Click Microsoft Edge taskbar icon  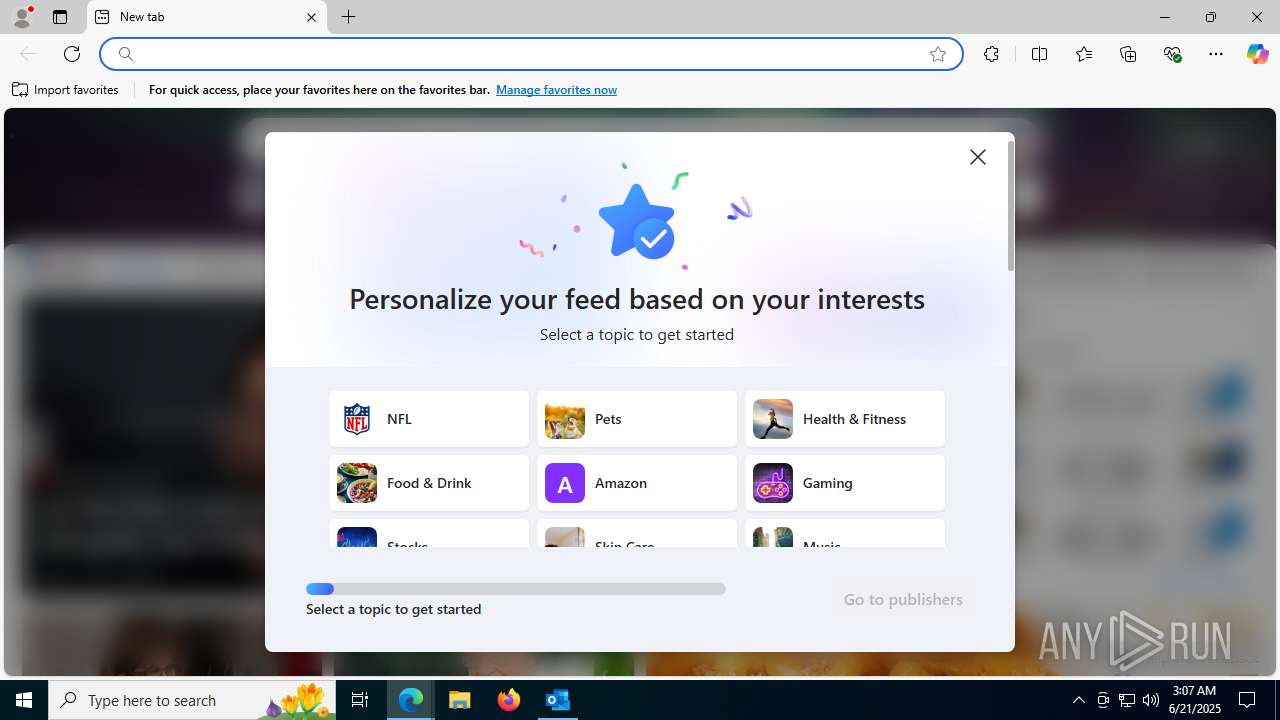click(x=411, y=700)
